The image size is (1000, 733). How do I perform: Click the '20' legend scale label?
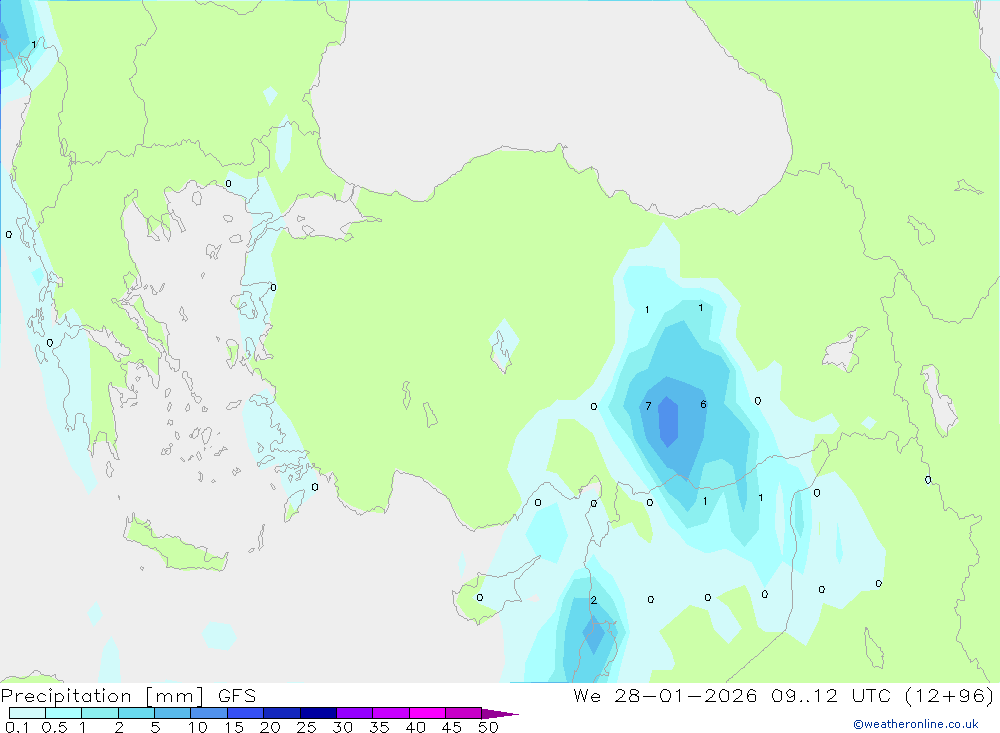pyautogui.click(x=270, y=727)
